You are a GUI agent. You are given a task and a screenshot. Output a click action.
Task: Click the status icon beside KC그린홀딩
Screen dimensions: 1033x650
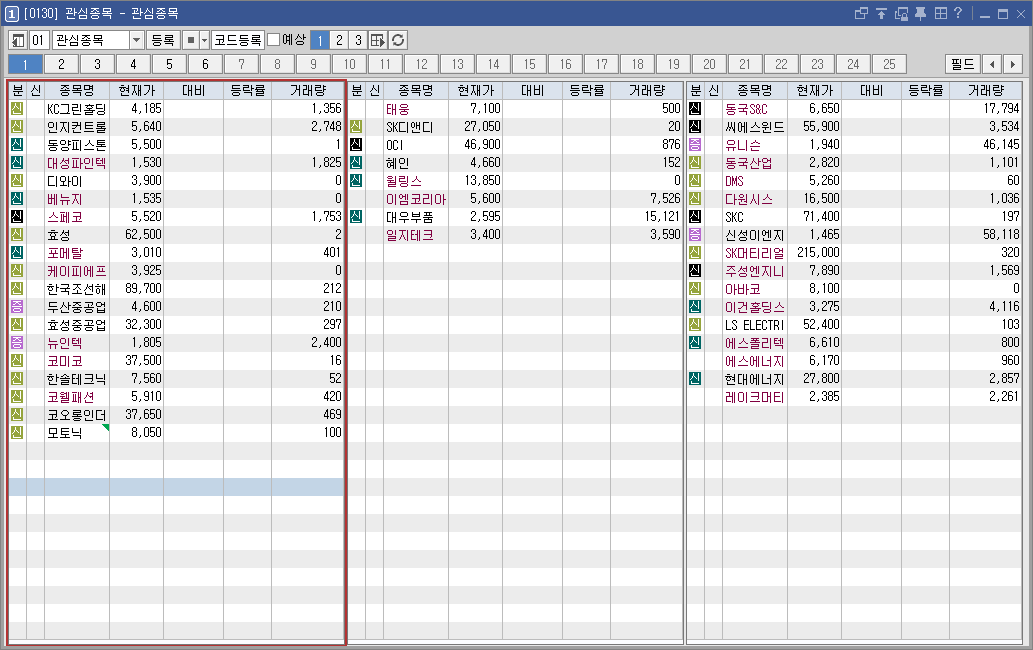coord(17,109)
